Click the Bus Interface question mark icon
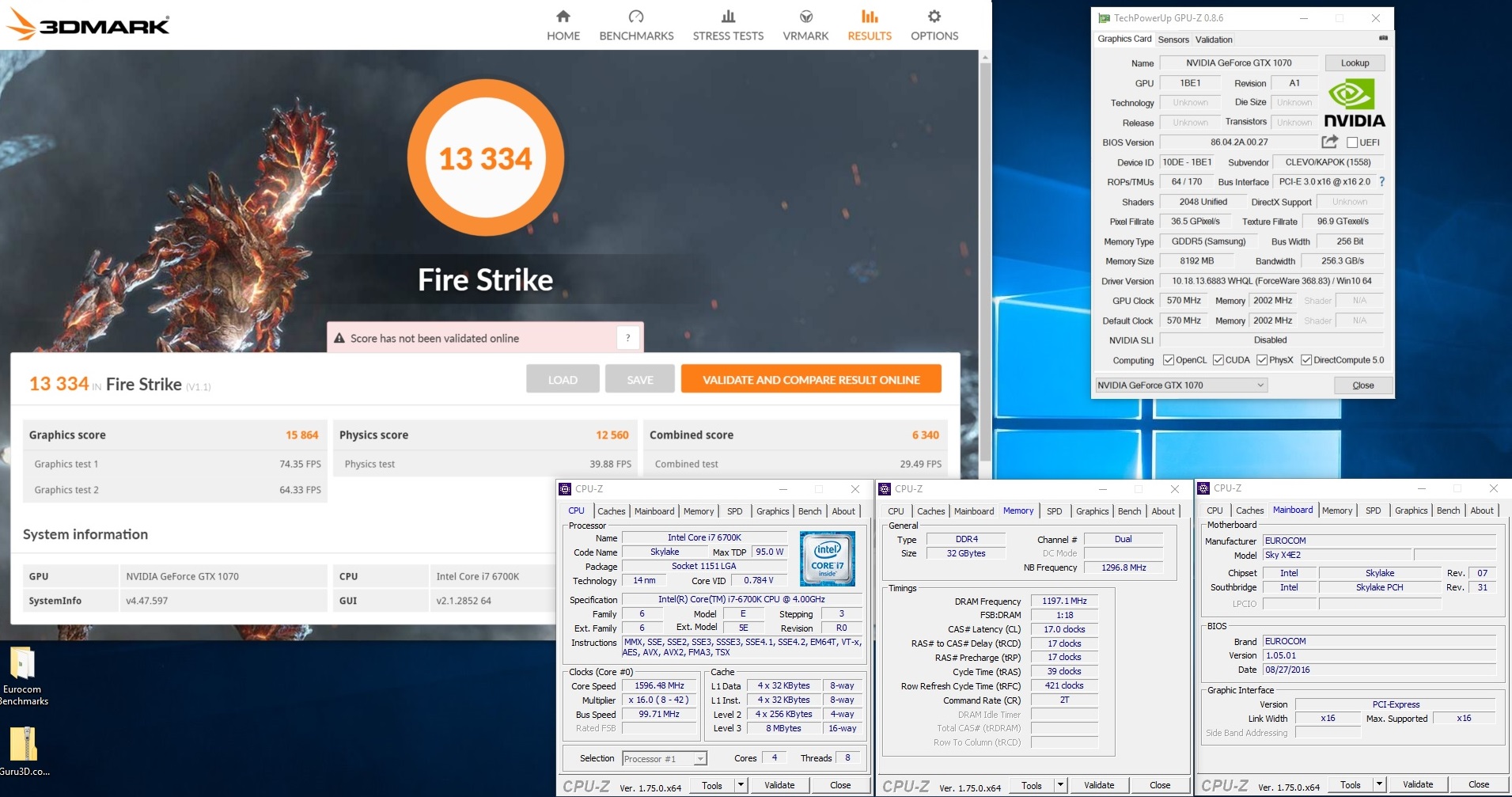Screen dimensions: 1512x797 1381,182
